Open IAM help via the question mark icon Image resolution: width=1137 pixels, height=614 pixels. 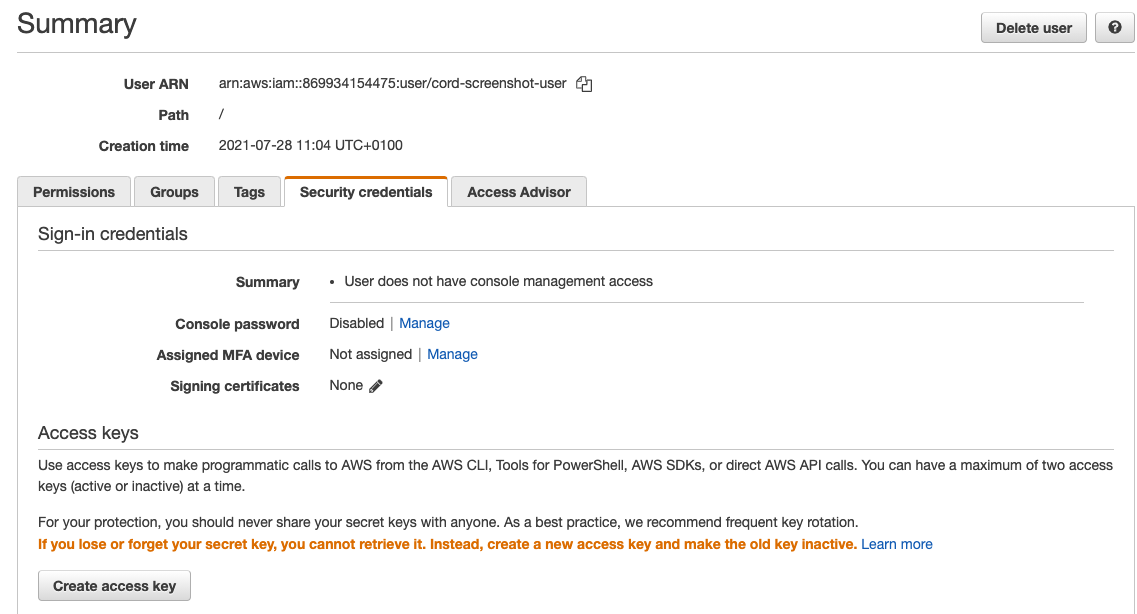point(1114,27)
